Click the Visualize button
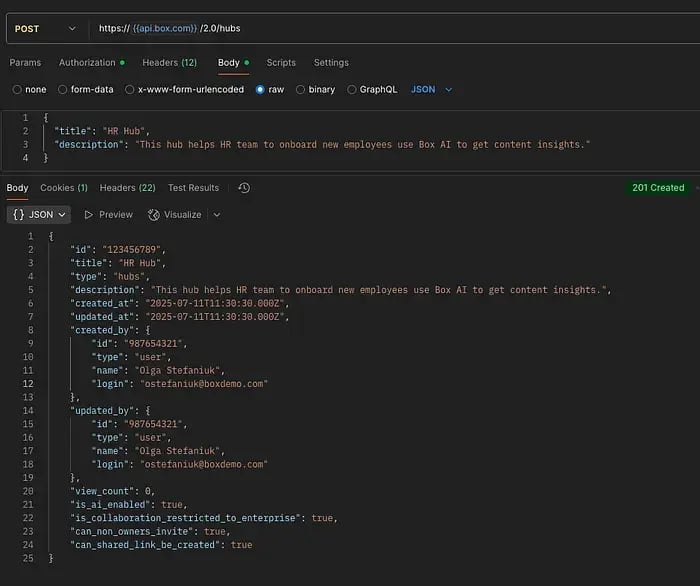The height and width of the screenshot is (586, 700). click(x=175, y=215)
